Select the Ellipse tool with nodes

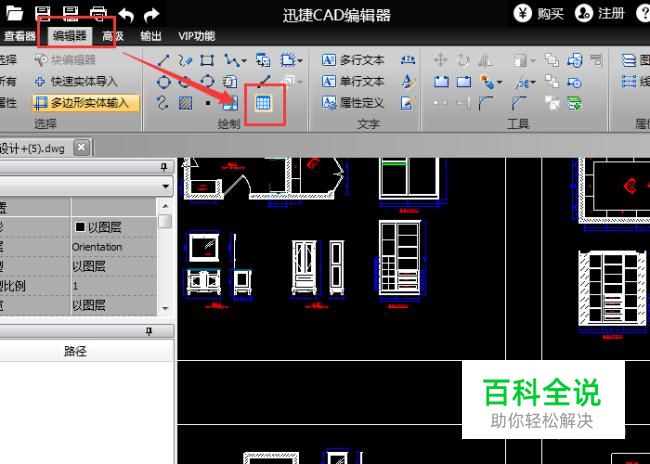207,82
